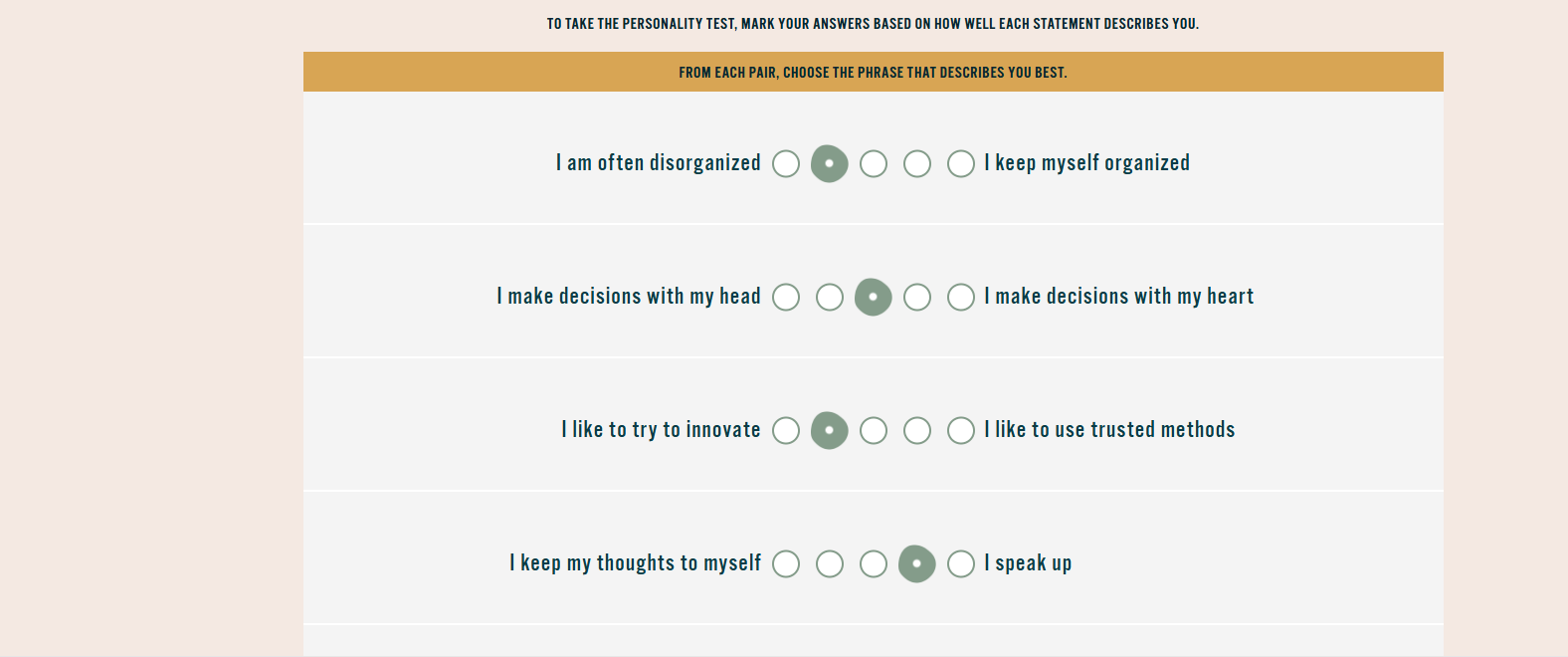This screenshot has height=657, width=1568.
Task: Pick fourth radio in the disorganized/organized row
Action: [917, 164]
